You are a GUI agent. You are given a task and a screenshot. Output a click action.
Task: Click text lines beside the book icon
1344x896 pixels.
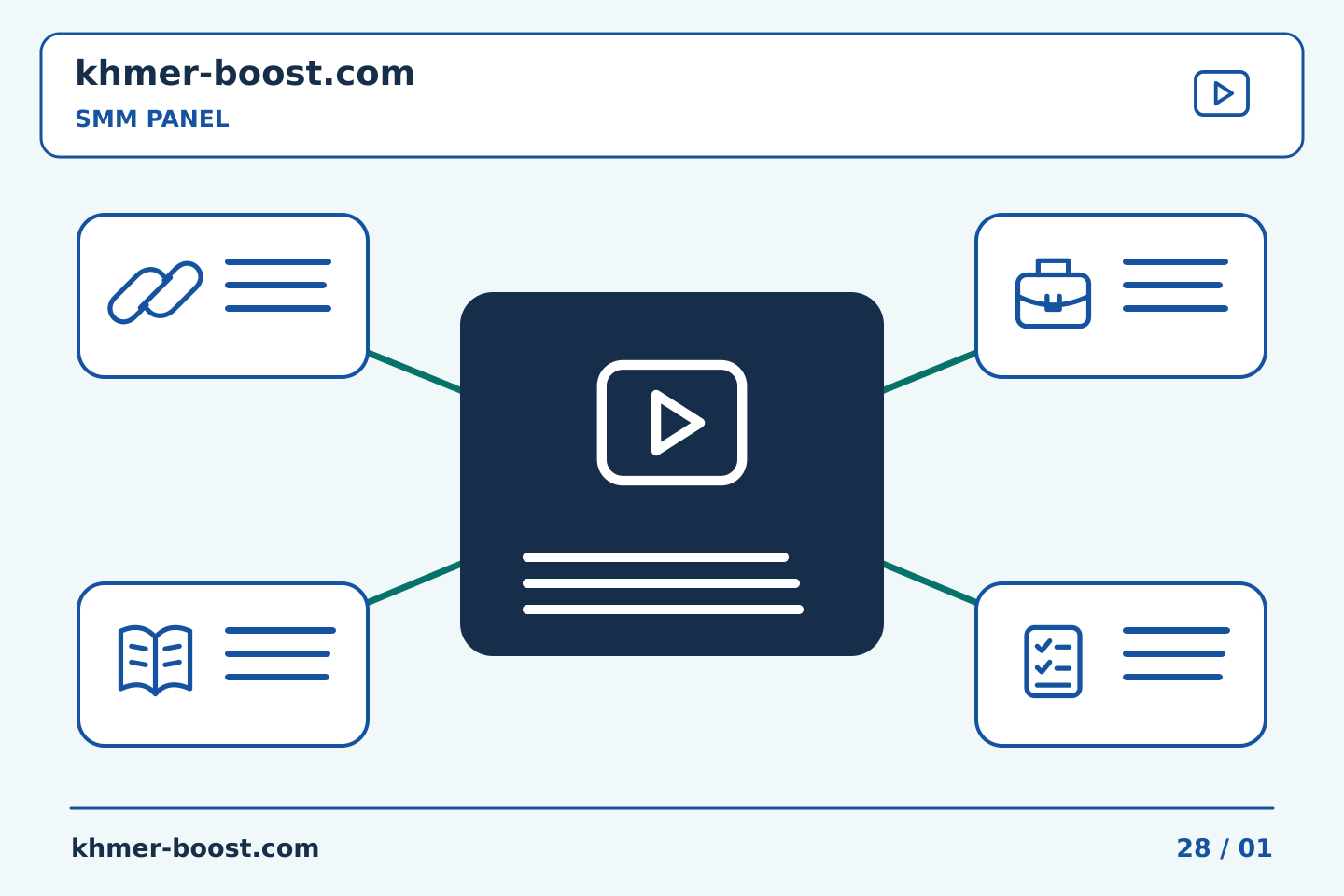pyautogui.click(x=280, y=653)
